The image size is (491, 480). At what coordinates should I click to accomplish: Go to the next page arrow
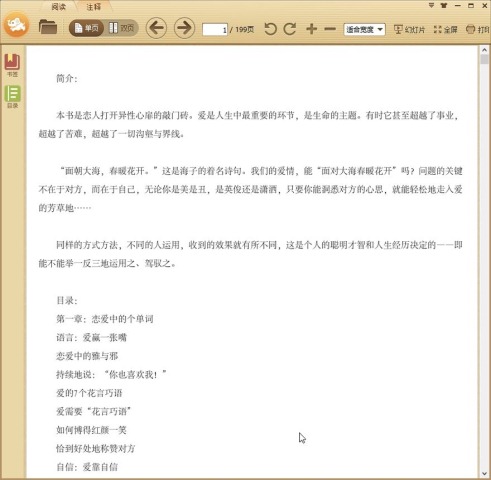[x=184, y=28]
